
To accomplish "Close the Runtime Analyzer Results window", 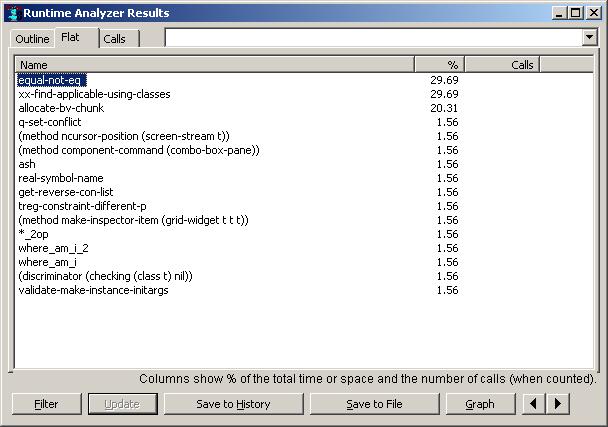I will pos(594,14).
